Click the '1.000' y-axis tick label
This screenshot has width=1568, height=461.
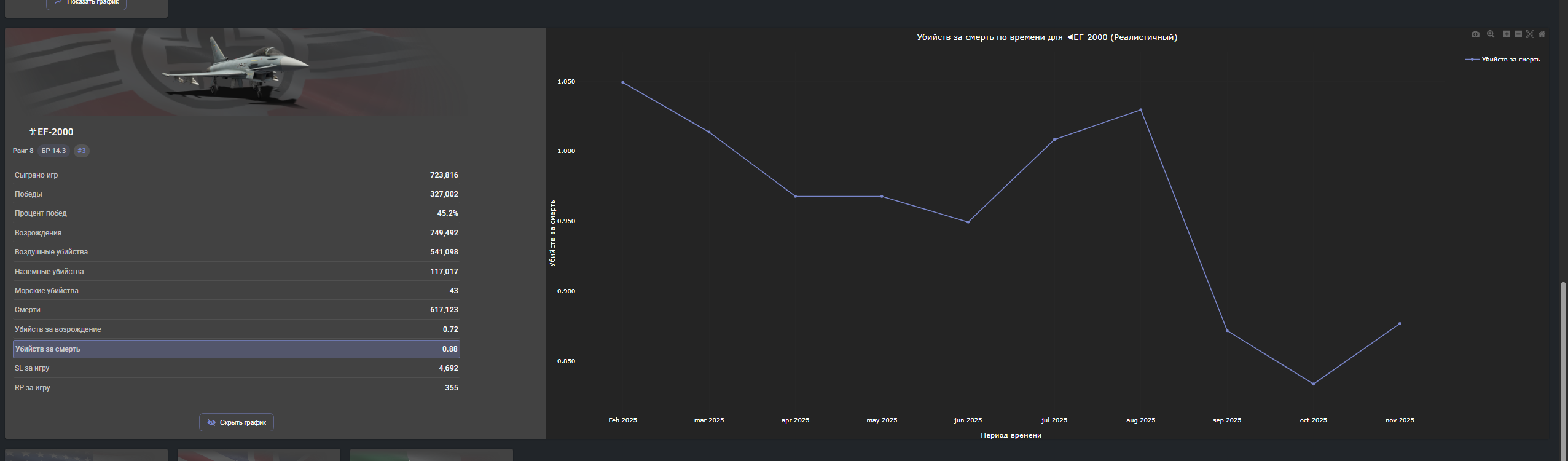coord(566,151)
